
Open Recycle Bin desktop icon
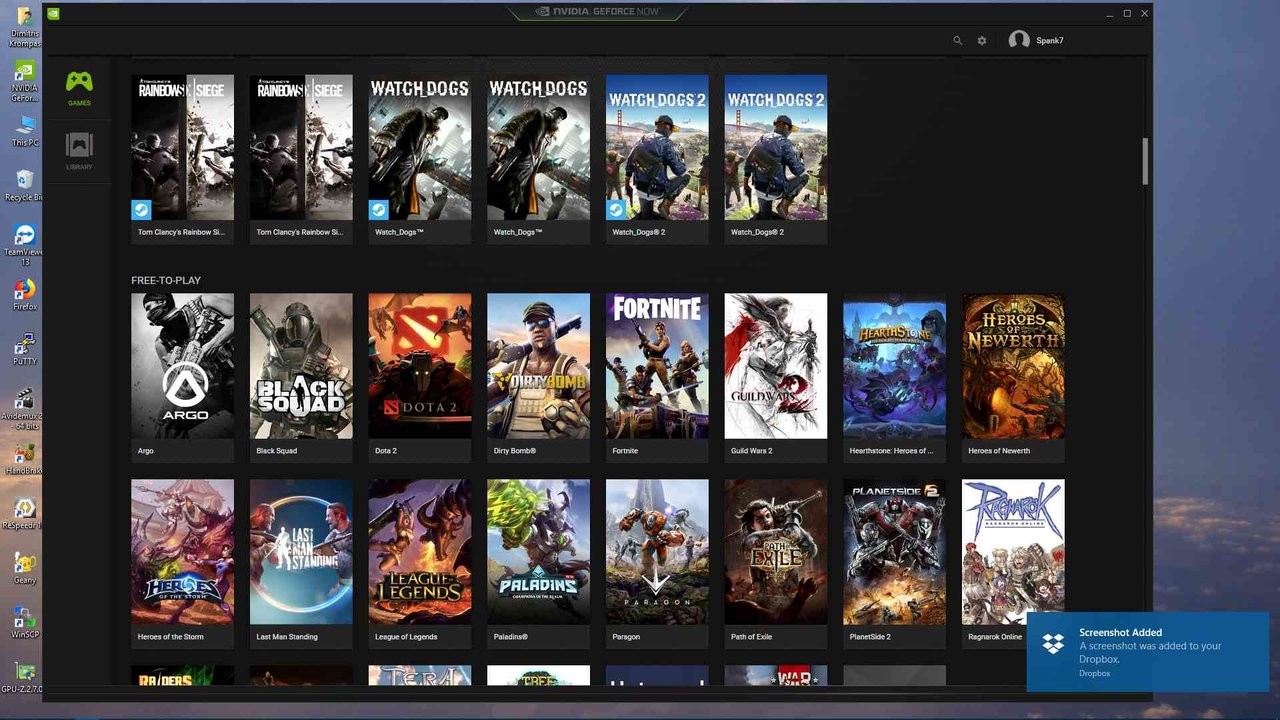click(x=24, y=185)
